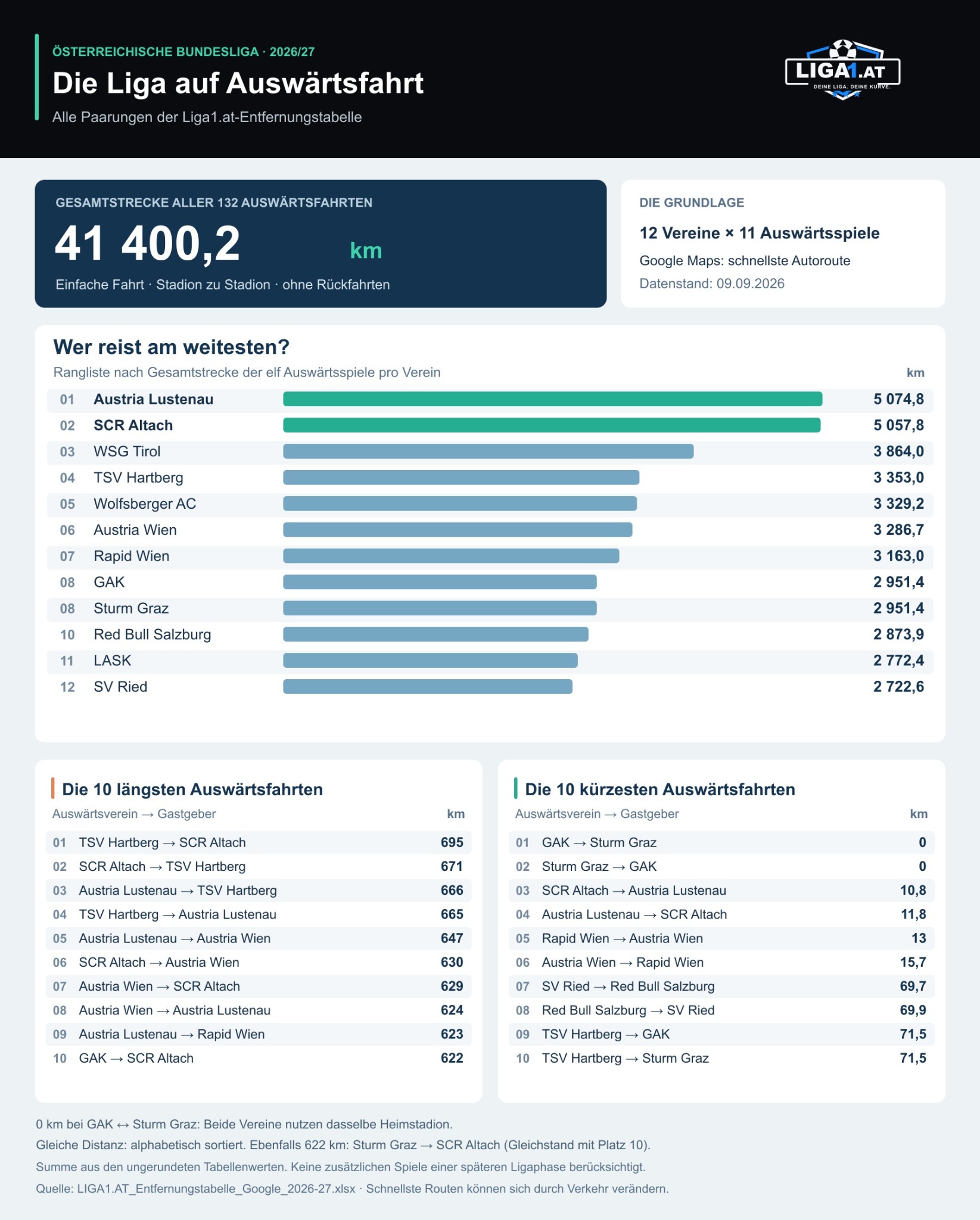The image size is (980, 1220).
Task: Click the row "Austria Wien → SCR Altach"
Action: [259, 986]
